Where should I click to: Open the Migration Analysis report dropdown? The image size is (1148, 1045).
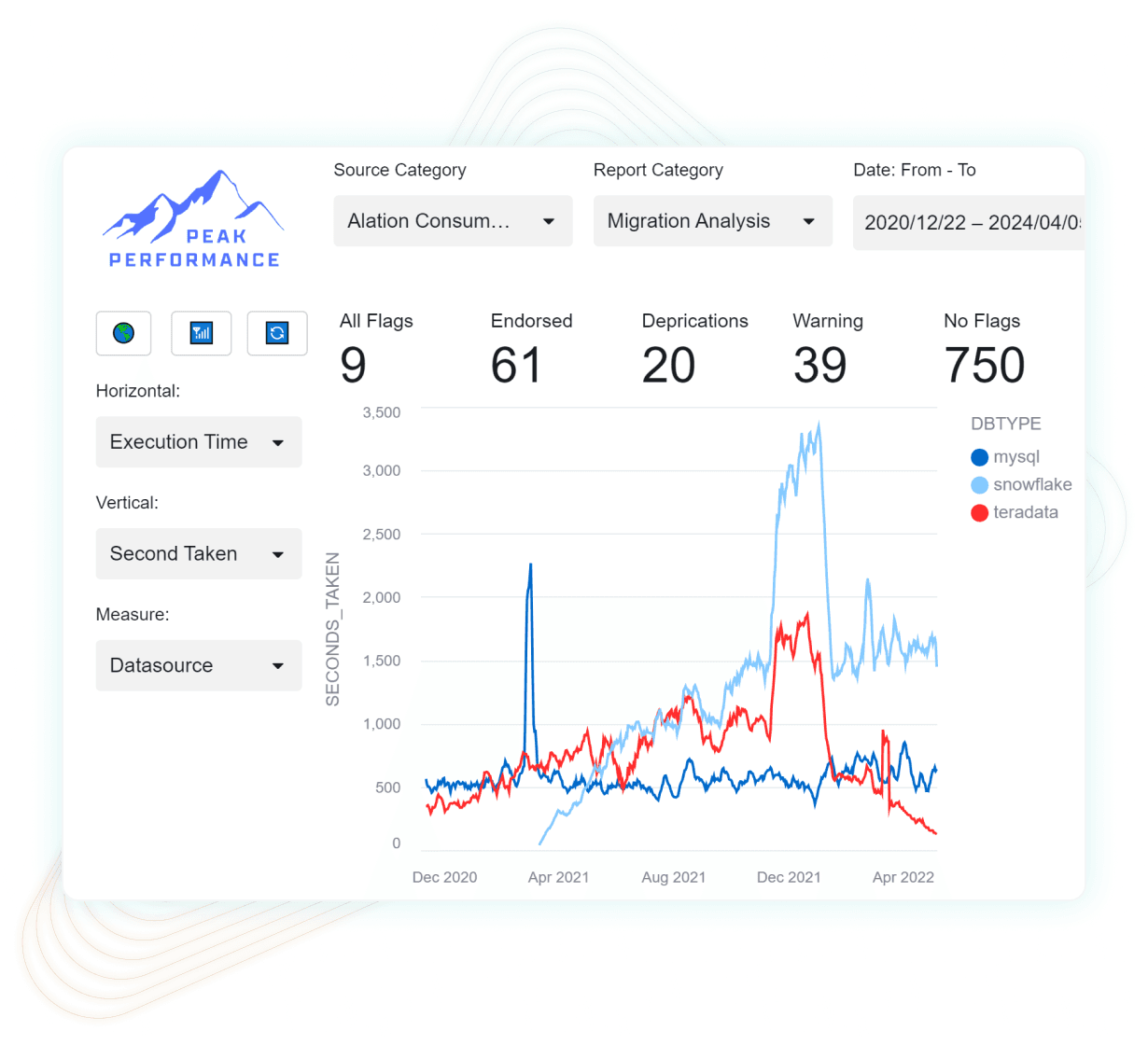(712, 221)
